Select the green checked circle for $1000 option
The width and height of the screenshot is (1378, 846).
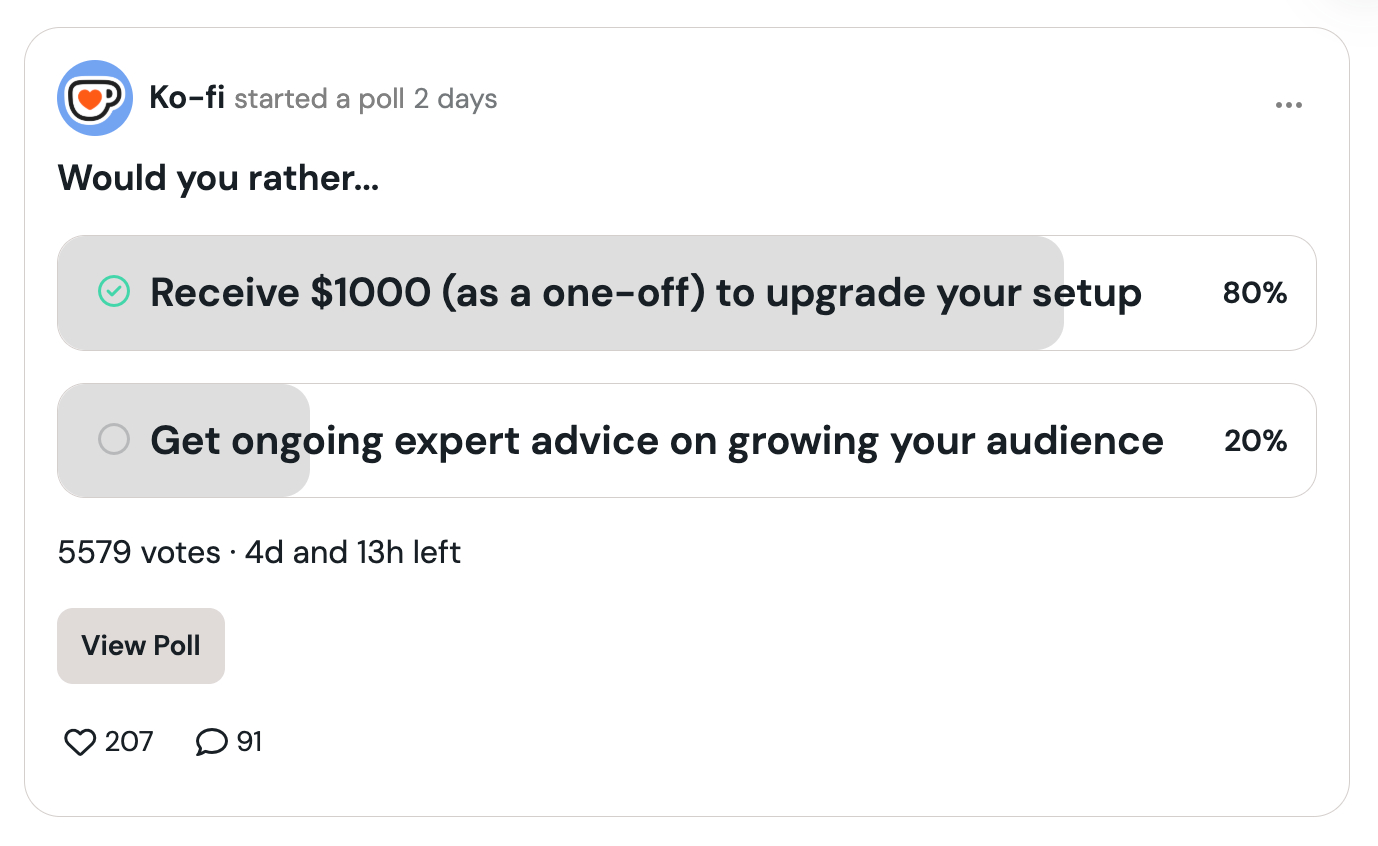click(x=114, y=292)
